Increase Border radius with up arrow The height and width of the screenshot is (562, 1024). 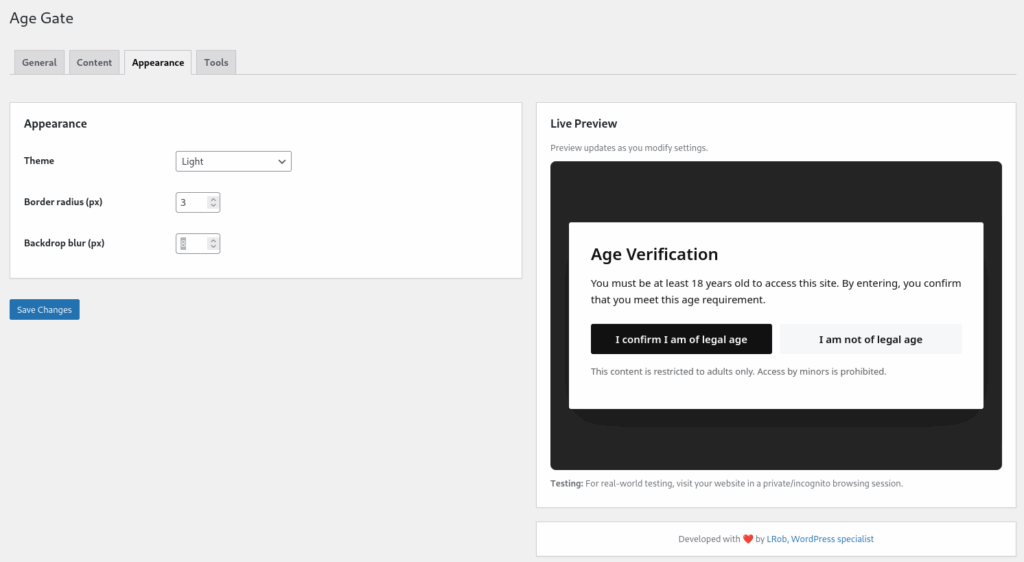[213, 199]
